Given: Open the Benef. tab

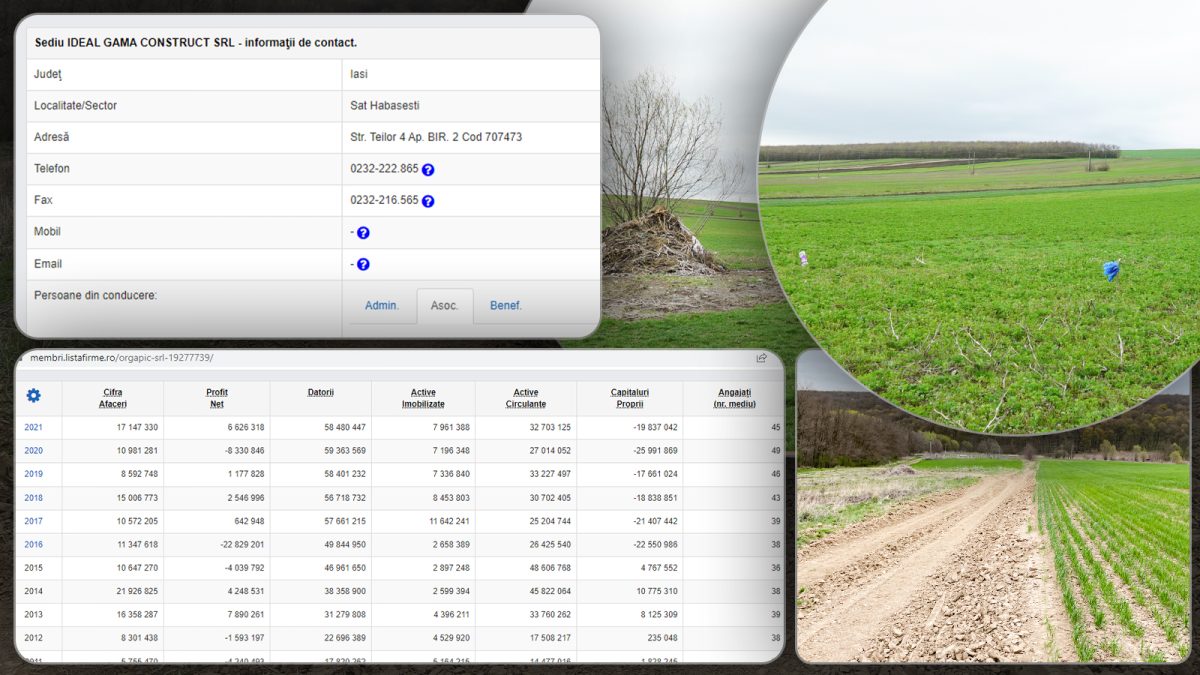Looking at the screenshot, I should coord(505,306).
